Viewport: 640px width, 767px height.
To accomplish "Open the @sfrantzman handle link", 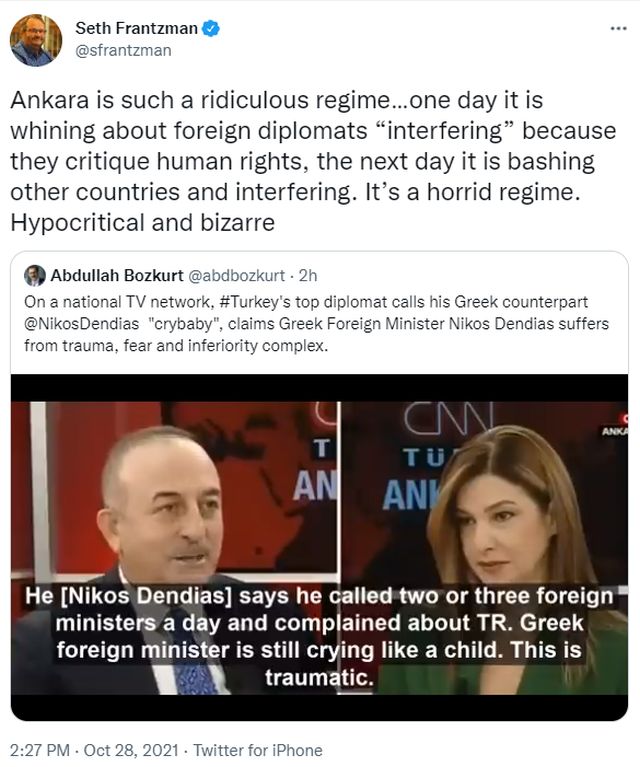I will tap(123, 50).
